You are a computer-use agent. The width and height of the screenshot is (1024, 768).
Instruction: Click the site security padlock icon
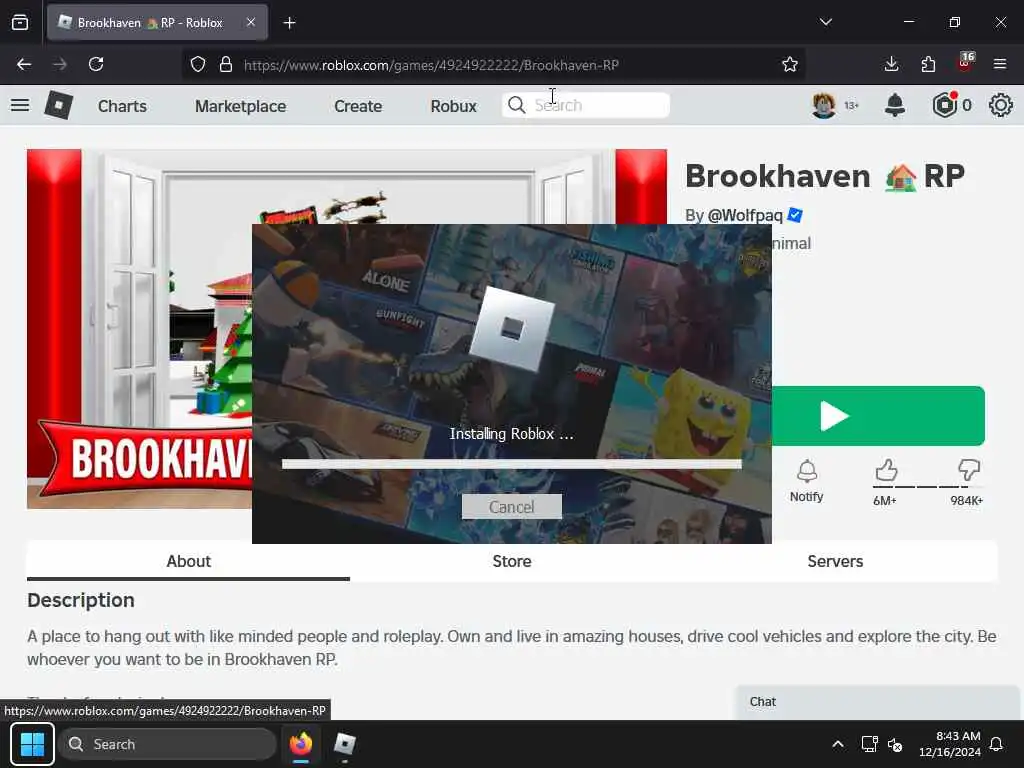[x=226, y=64]
